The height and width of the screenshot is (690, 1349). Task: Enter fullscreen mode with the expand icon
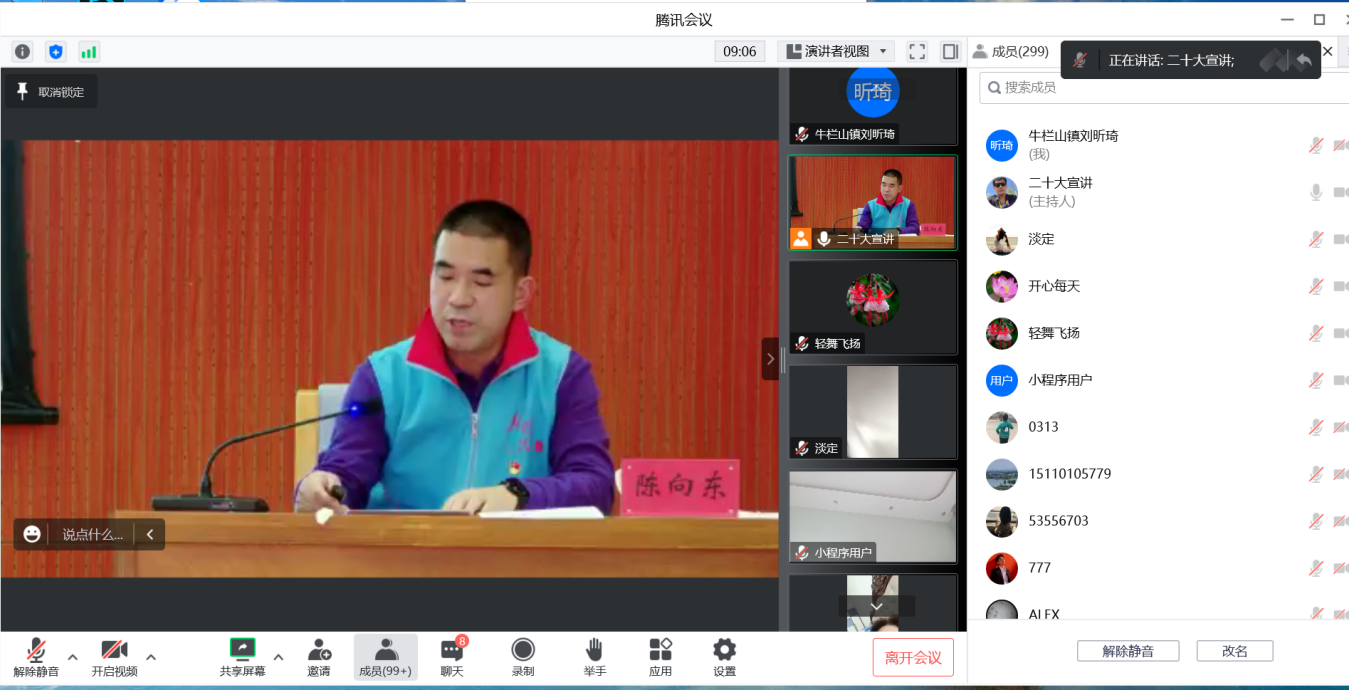916,51
